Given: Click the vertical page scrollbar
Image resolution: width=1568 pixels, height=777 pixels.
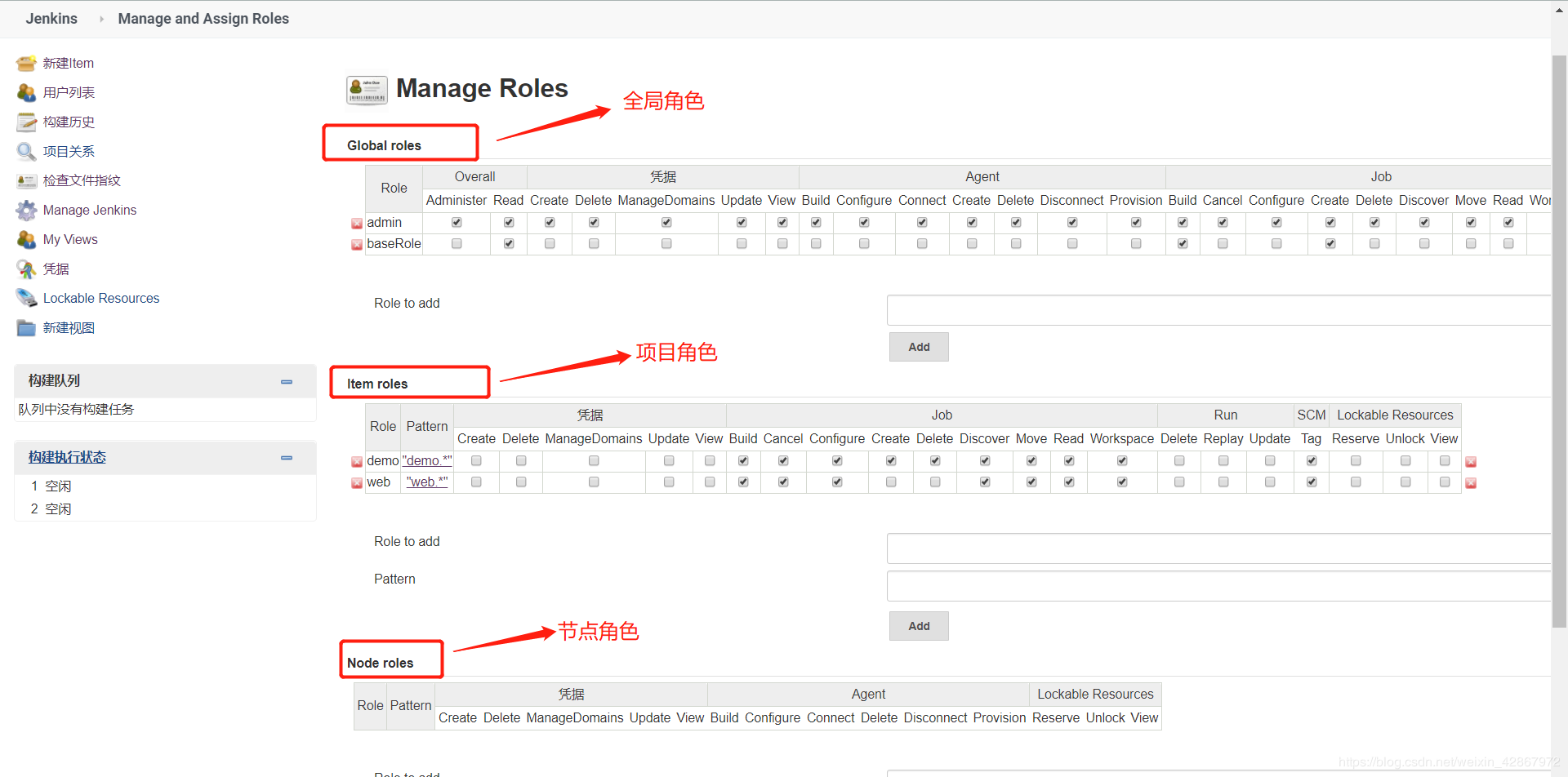Looking at the screenshot, I should 1559,341.
